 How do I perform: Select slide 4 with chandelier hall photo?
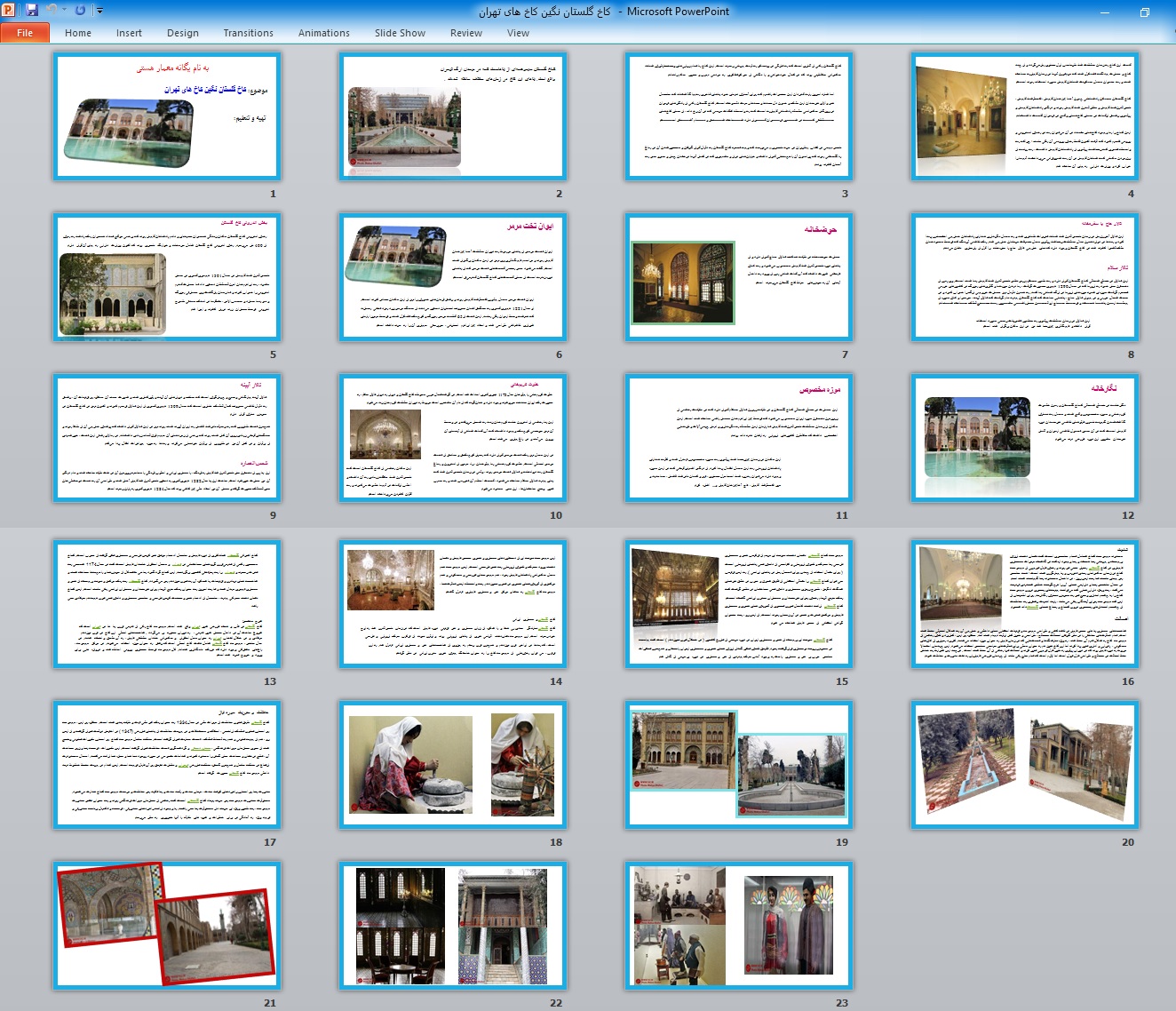[1025, 116]
